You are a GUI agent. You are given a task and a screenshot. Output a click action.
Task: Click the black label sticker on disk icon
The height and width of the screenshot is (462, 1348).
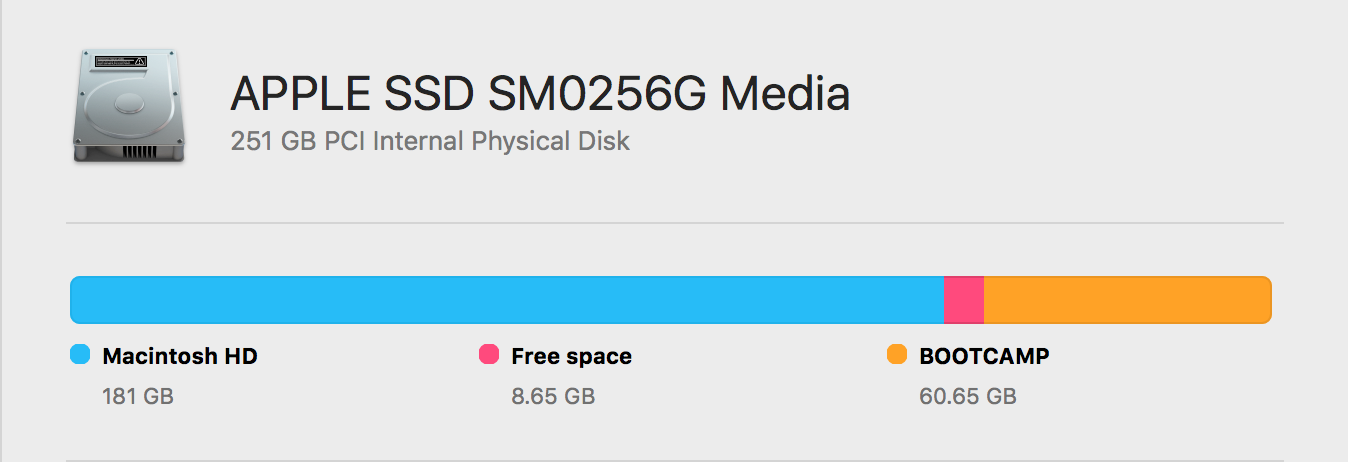click(120, 61)
